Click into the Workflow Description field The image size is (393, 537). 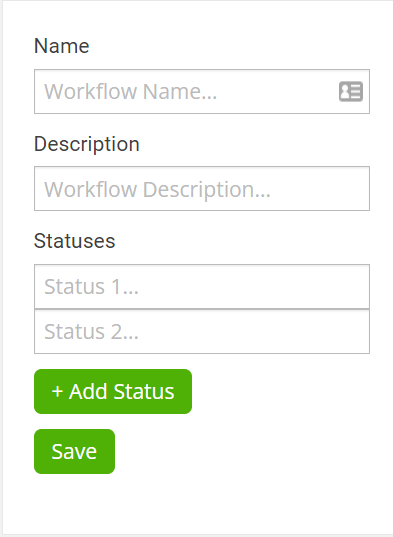202,189
